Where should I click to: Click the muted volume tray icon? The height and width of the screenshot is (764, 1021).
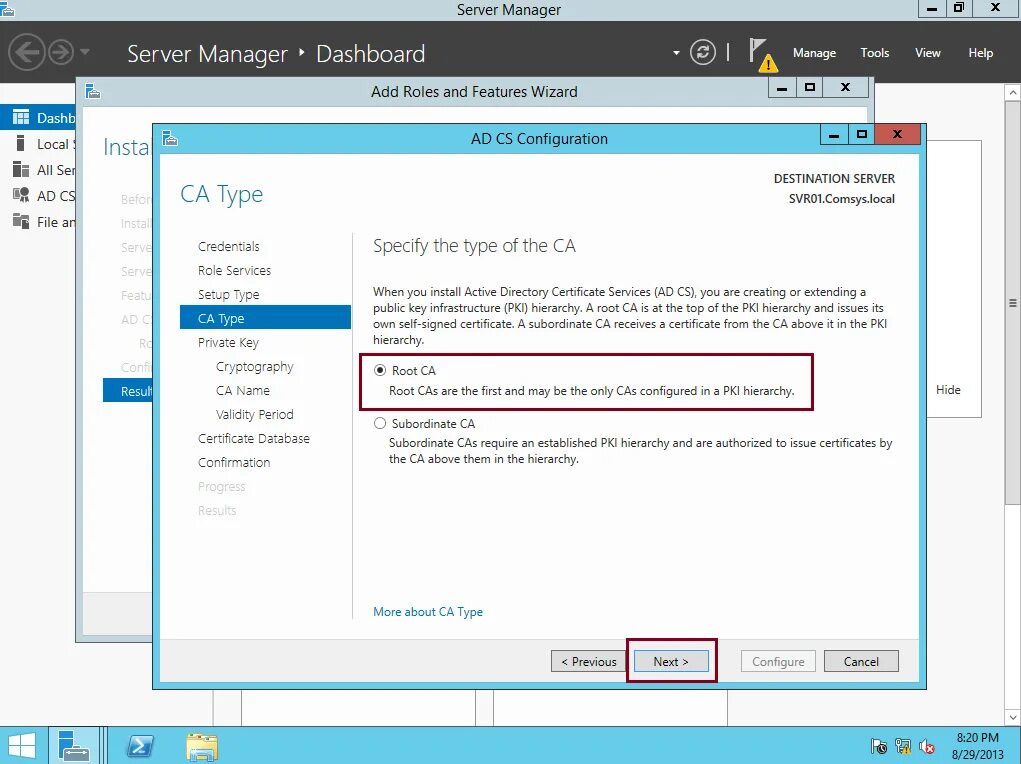(927, 746)
